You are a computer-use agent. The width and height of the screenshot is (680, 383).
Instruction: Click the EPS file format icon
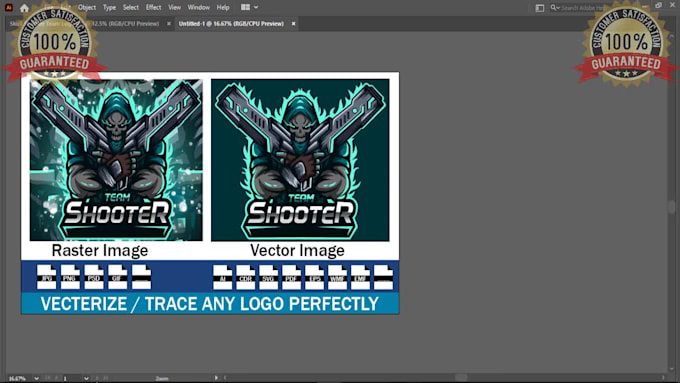tap(314, 277)
